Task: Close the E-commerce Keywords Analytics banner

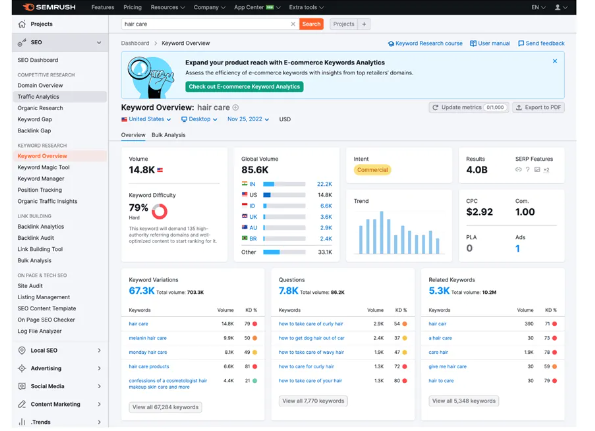Action: 555,61
